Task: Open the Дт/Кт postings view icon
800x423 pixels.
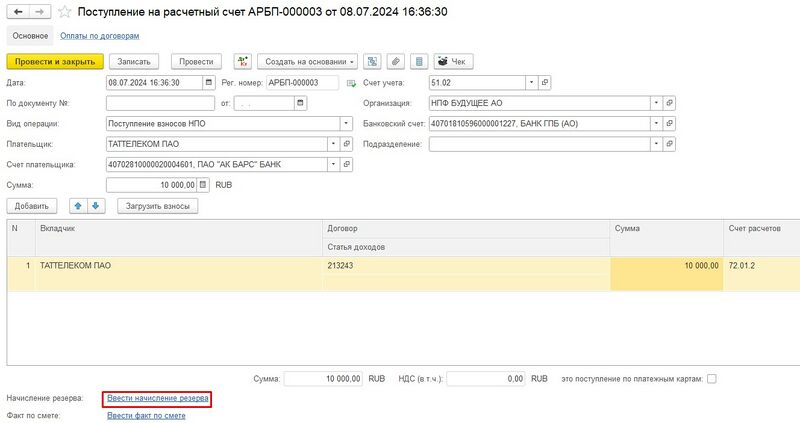Action: point(242,61)
